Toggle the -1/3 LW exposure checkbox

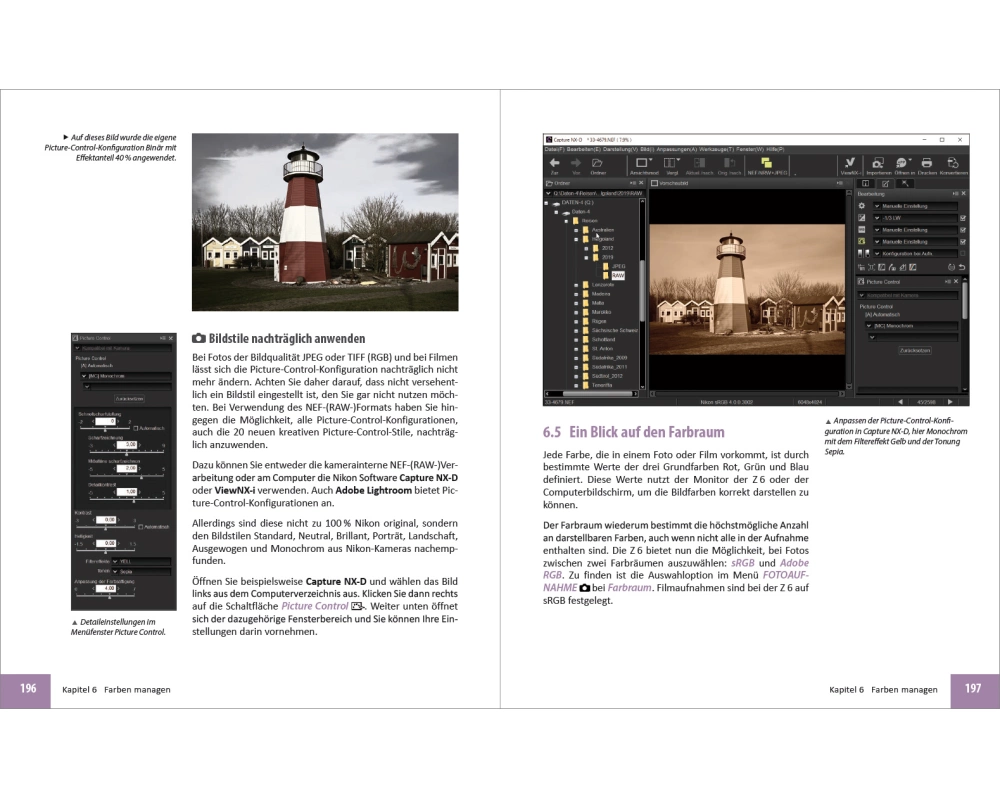[962, 218]
